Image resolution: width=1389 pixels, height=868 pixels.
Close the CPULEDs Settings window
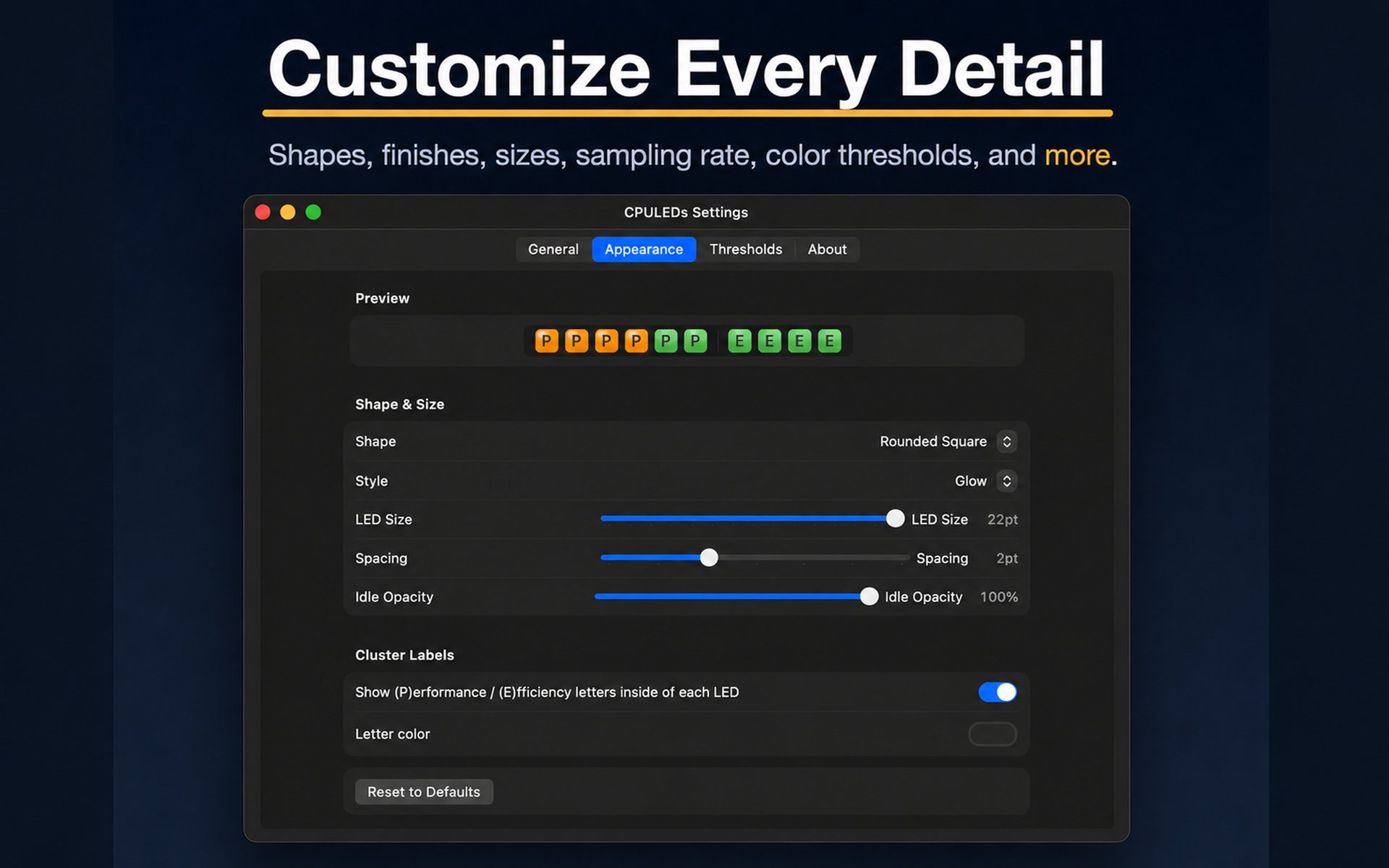point(263,212)
